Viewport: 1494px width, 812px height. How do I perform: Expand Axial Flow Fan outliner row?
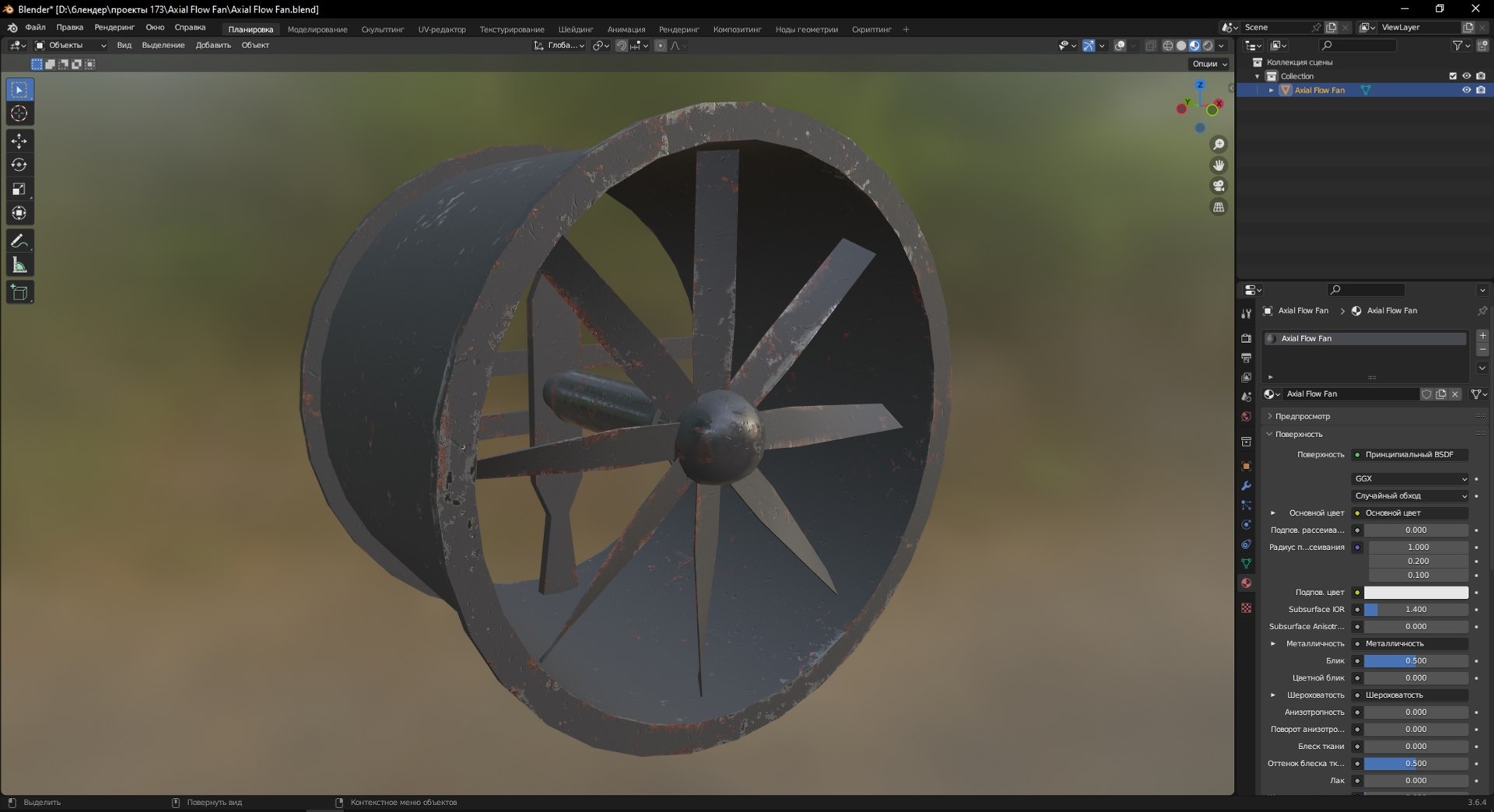(1271, 90)
